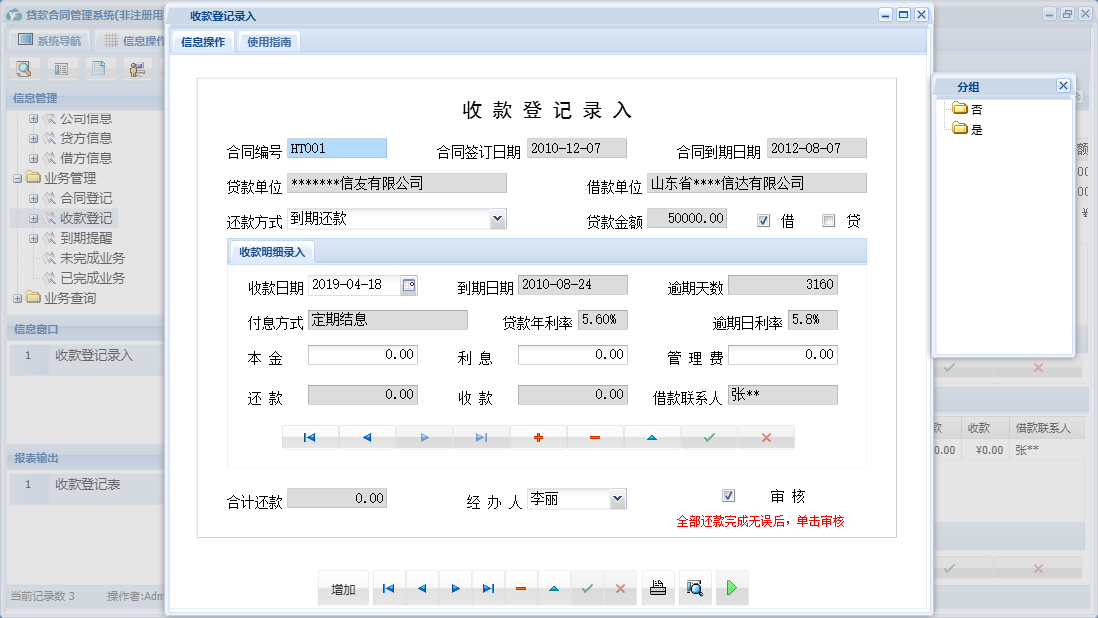
Task: Click the last-record navigation arrow icon
Action: pos(482,437)
